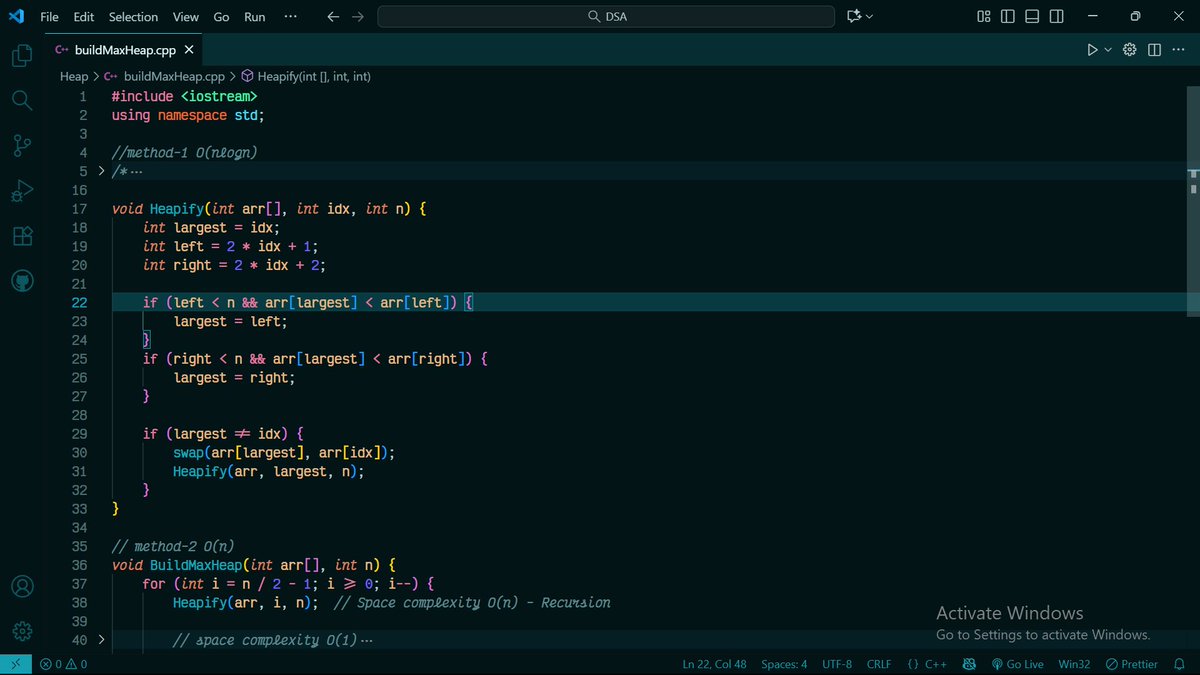The height and width of the screenshot is (675, 1200).
Task: Click Customize Layout icon
Action: (x=984, y=16)
